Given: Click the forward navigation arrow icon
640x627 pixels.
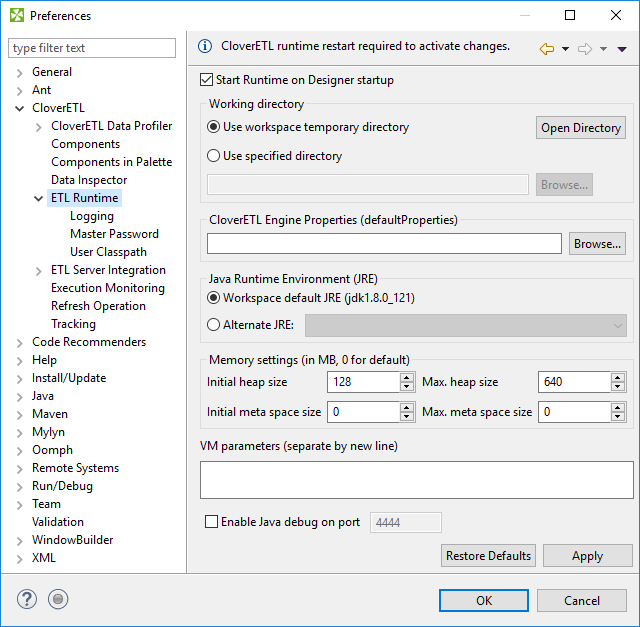Looking at the screenshot, I should pos(585,49).
